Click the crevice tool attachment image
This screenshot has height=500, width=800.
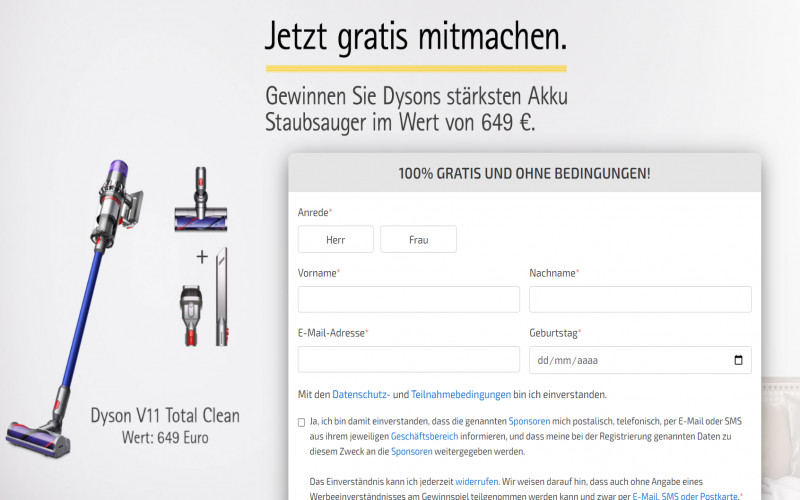(x=221, y=297)
